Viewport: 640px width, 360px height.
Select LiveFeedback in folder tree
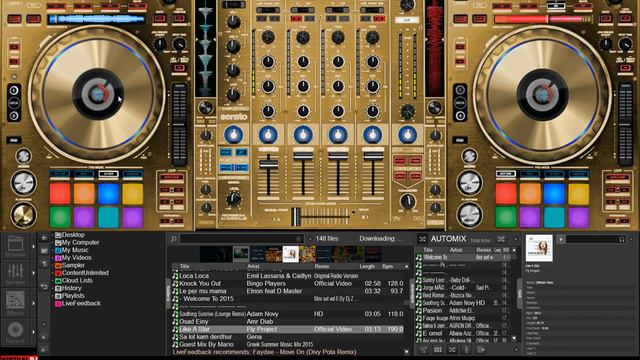pos(81,303)
